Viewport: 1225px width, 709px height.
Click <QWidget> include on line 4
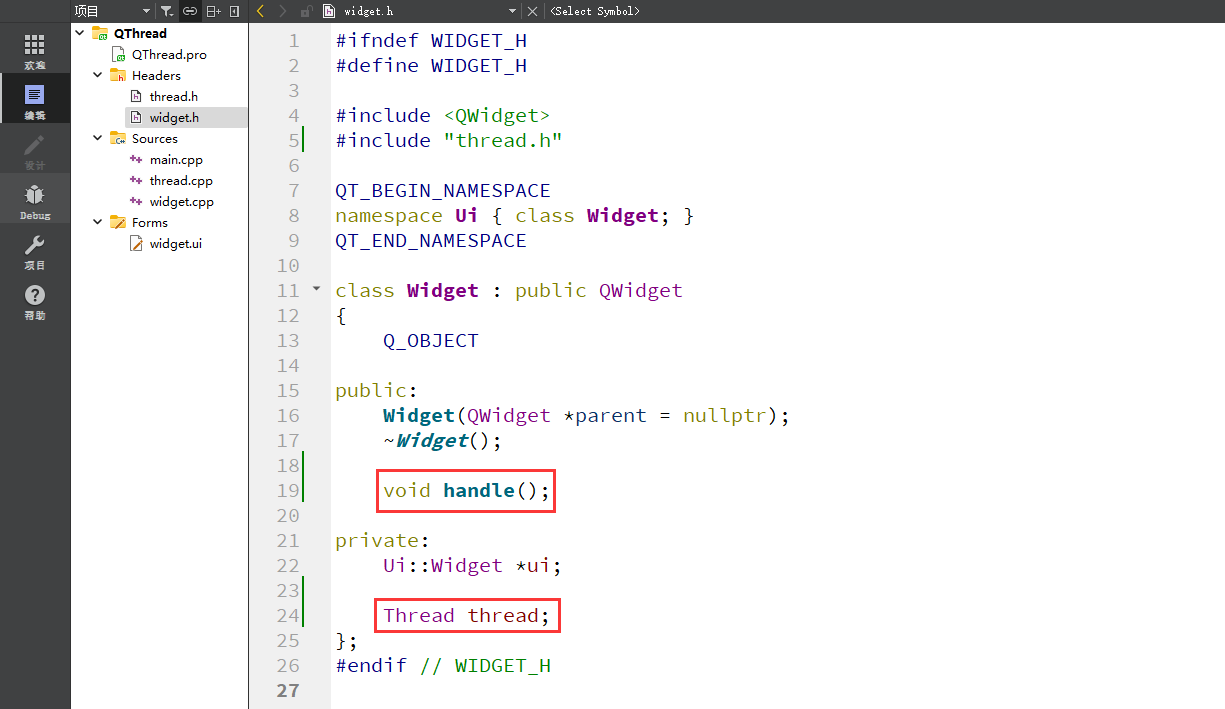[497, 115]
